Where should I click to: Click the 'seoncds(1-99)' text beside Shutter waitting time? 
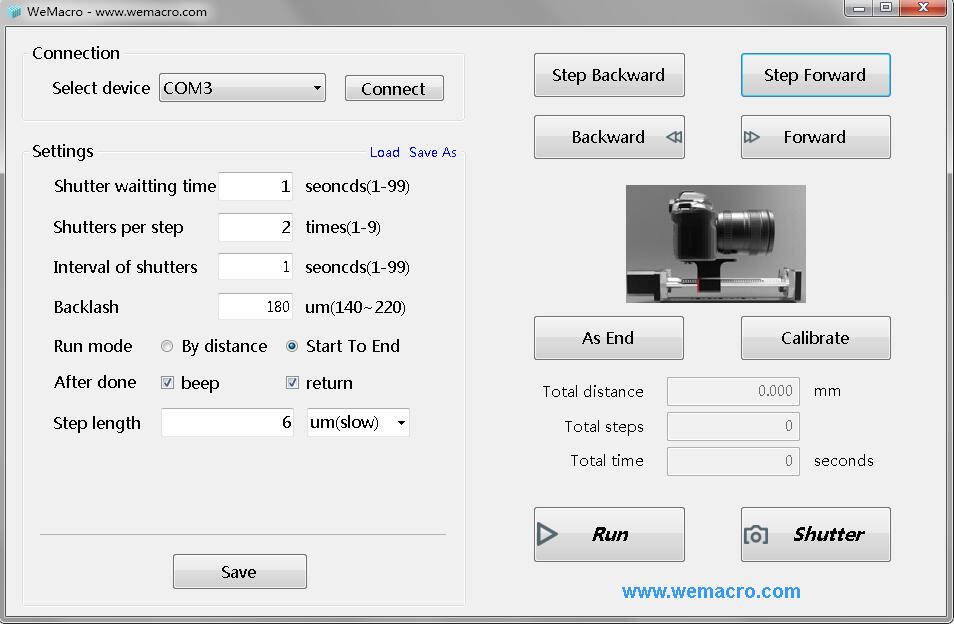pos(357,186)
